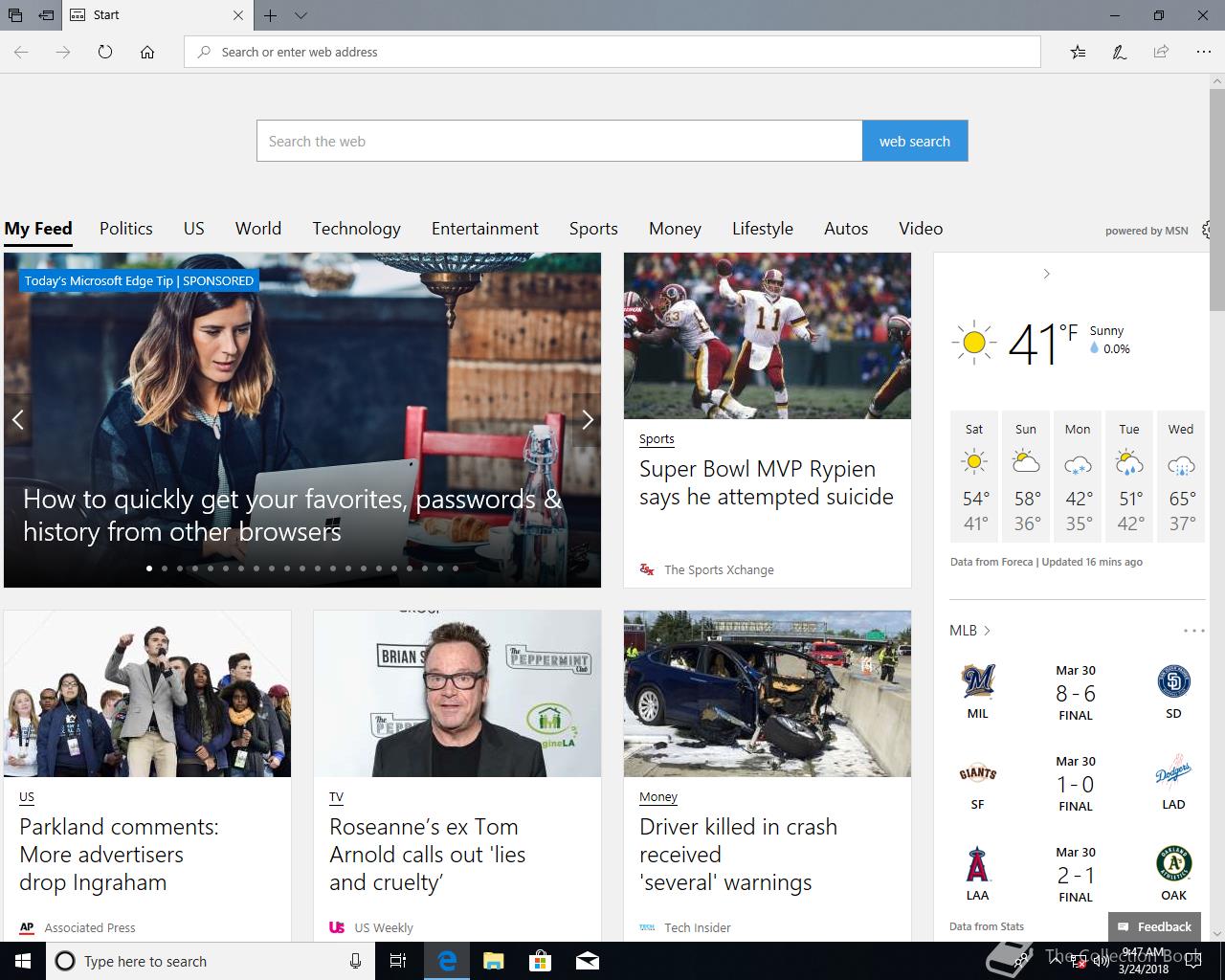
Task: Show next carousel slide arrow
Action: (x=587, y=419)
